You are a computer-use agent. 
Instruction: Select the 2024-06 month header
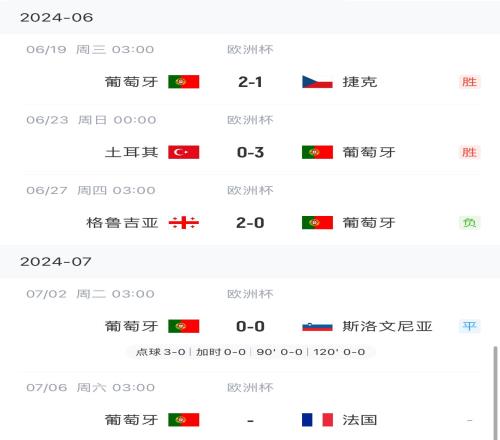[250, 17]
